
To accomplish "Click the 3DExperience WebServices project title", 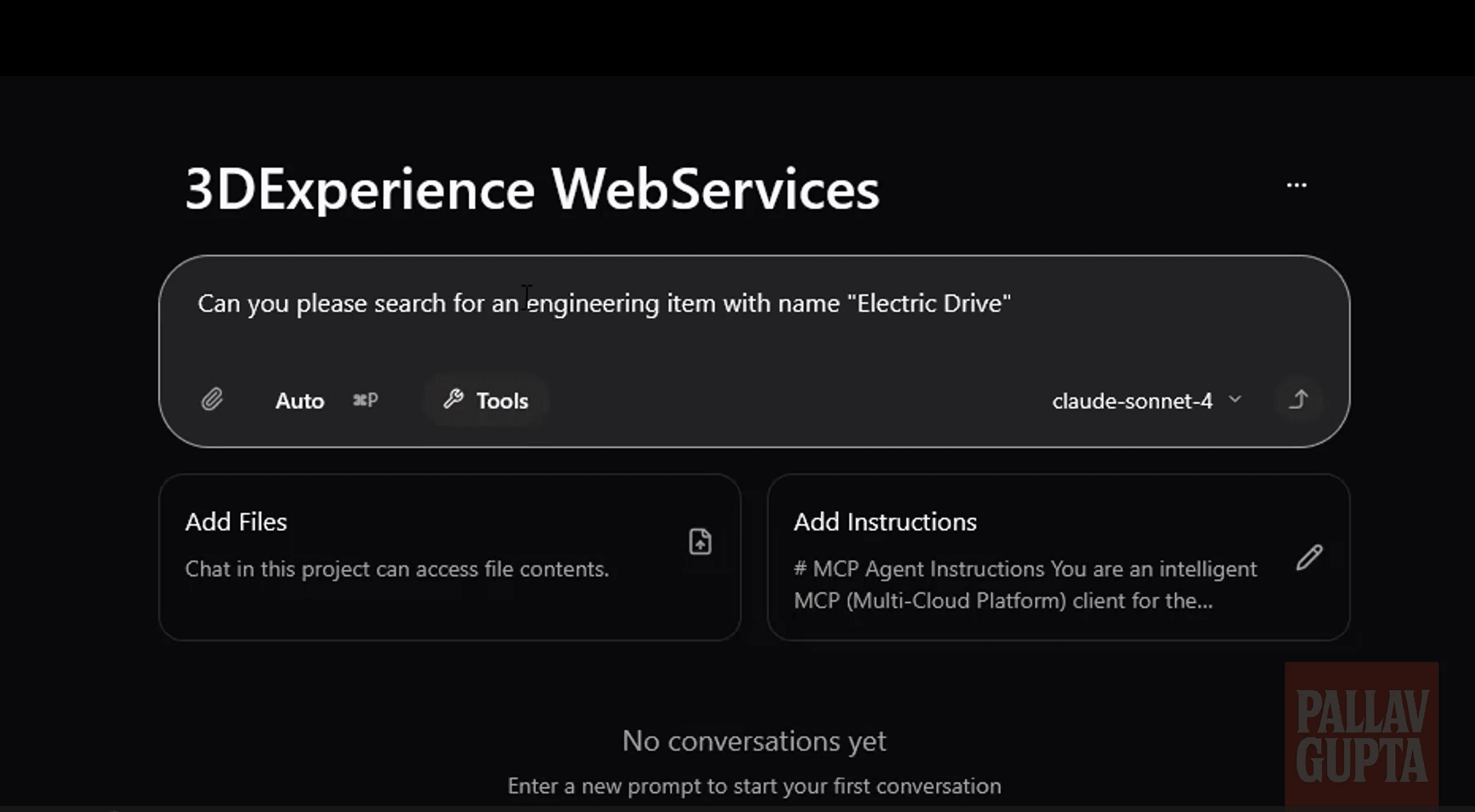I will pos(532,189).
